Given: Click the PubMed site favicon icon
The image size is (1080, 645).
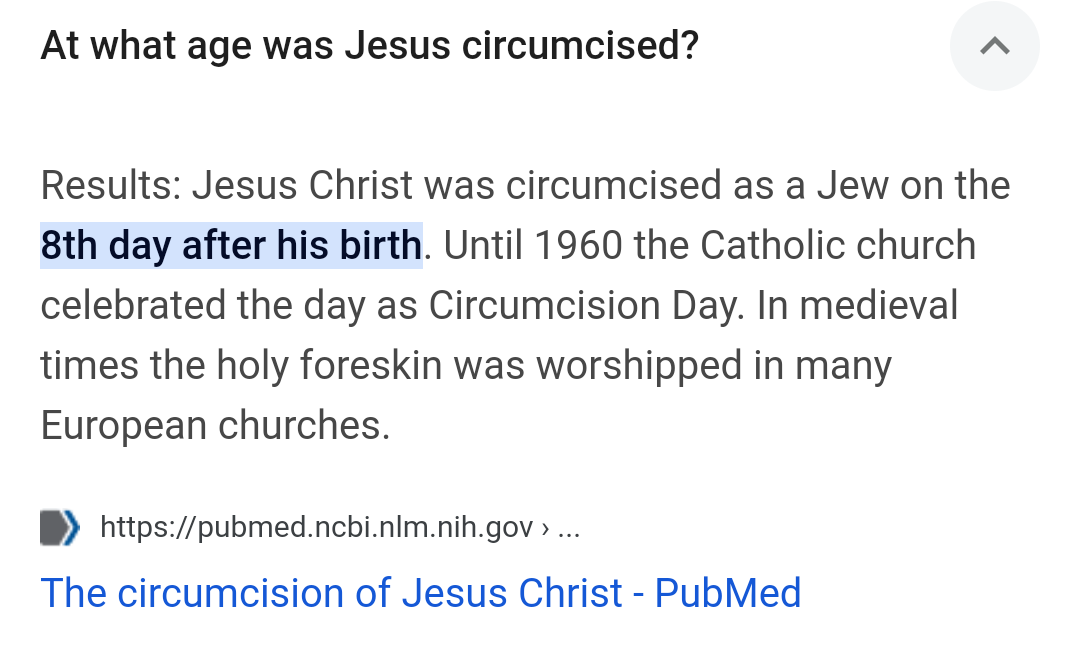Looking at the screenshot, I should [x=59, y=527].
